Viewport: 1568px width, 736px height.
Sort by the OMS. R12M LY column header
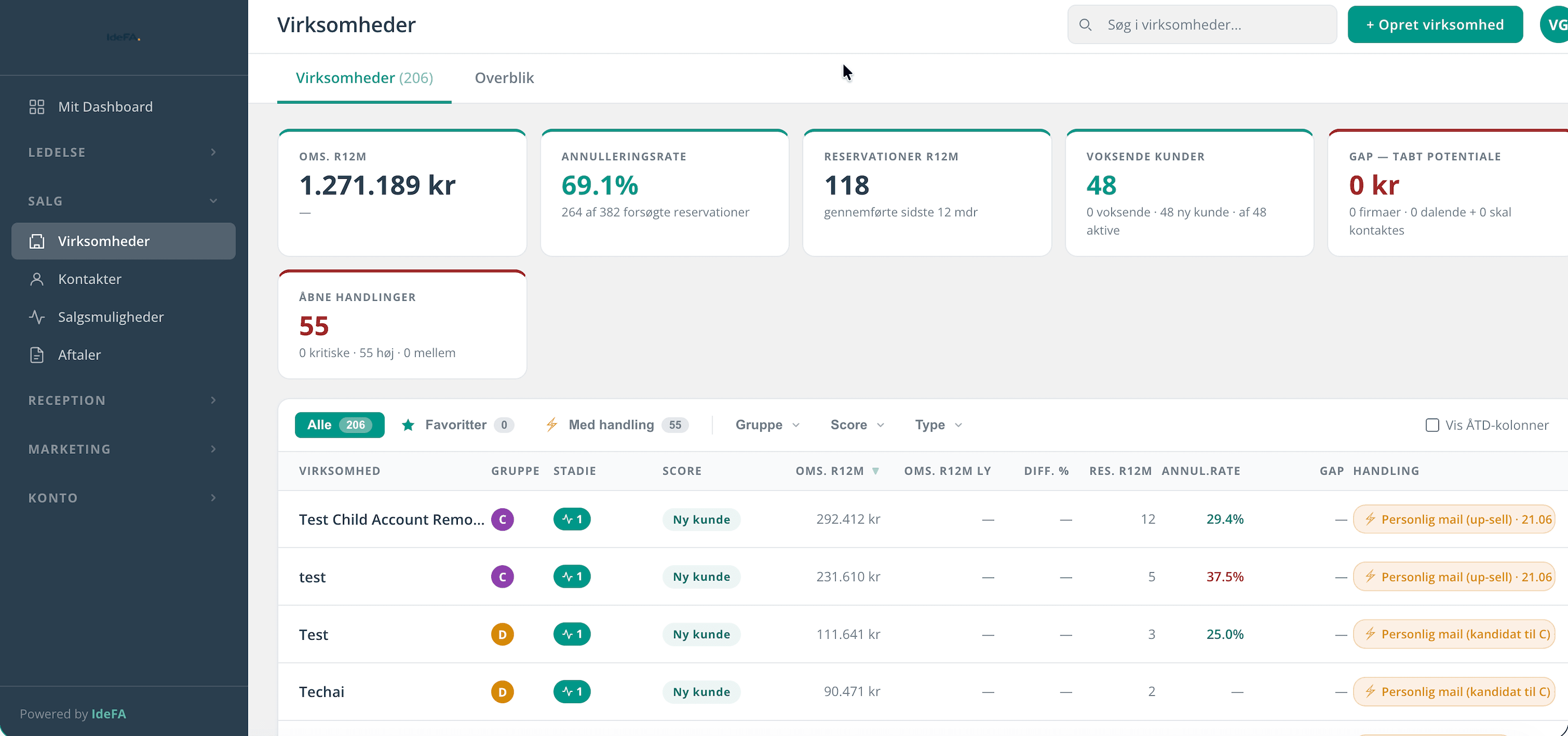(947, 471)
